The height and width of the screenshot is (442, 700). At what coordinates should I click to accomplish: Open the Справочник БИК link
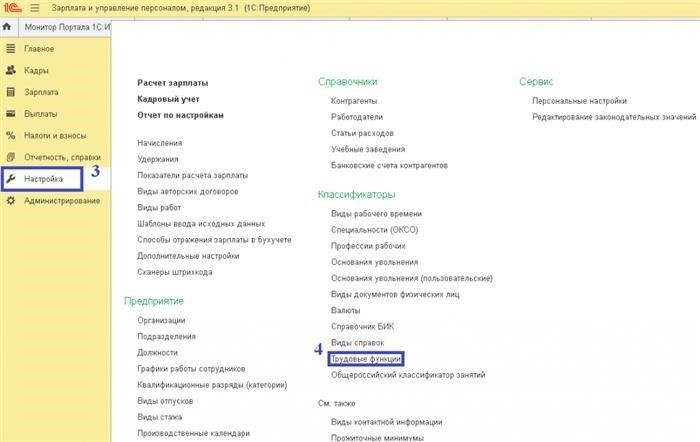(362, 326)
